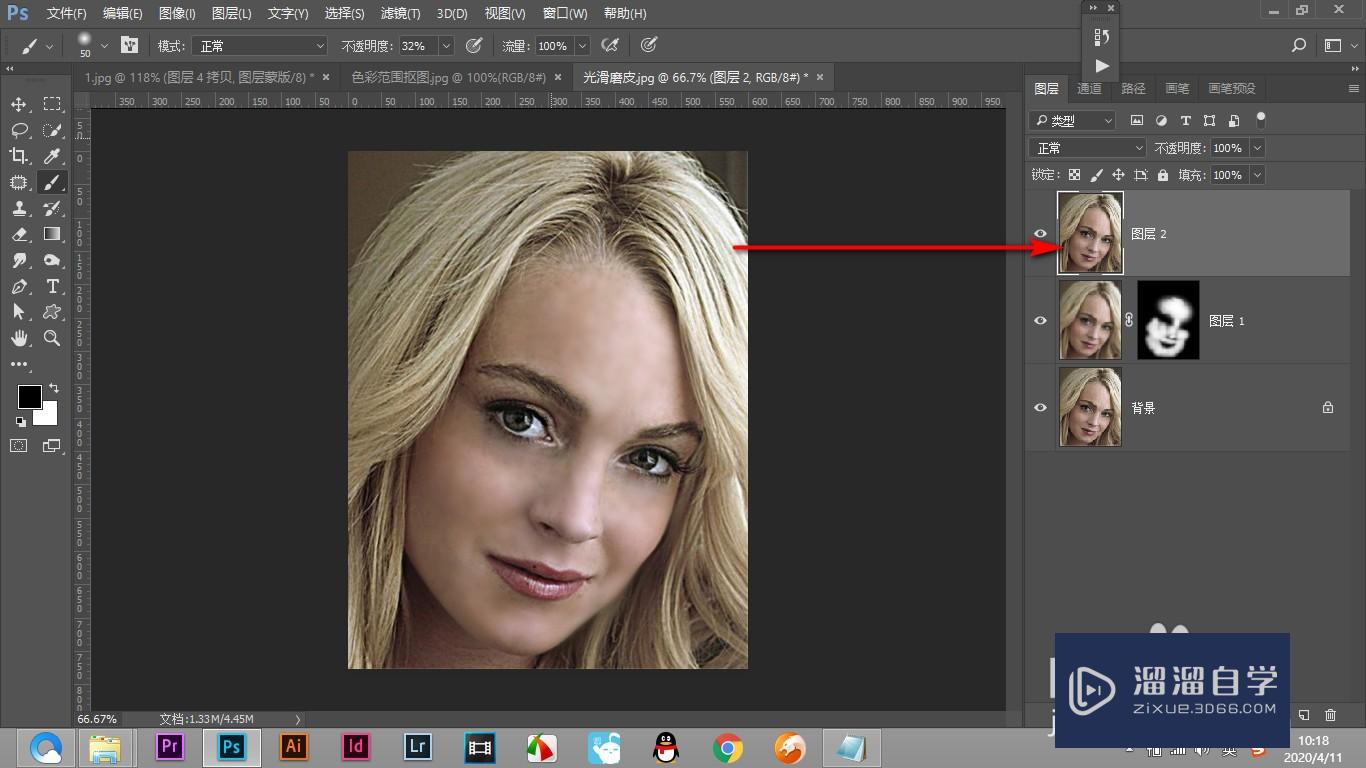Toggle the adjustment layer filter
The image size is (1366, 768).
coord(1161,120)
